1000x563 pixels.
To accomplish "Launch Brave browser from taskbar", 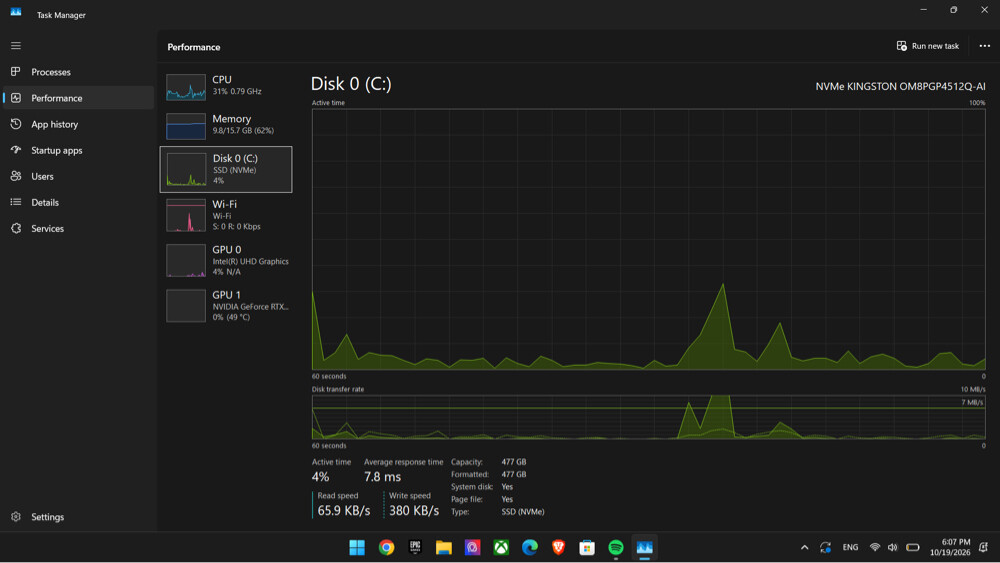I will click(558, 547).
